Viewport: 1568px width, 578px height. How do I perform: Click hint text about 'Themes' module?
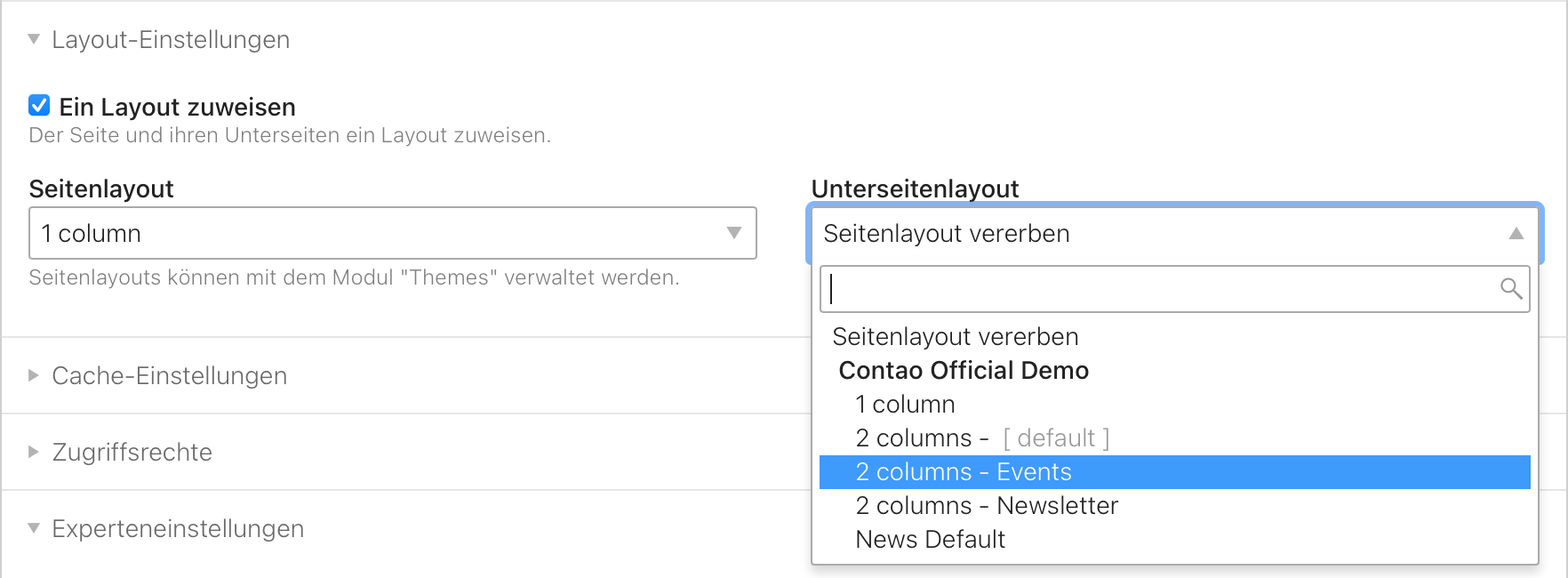pos(354,277)
